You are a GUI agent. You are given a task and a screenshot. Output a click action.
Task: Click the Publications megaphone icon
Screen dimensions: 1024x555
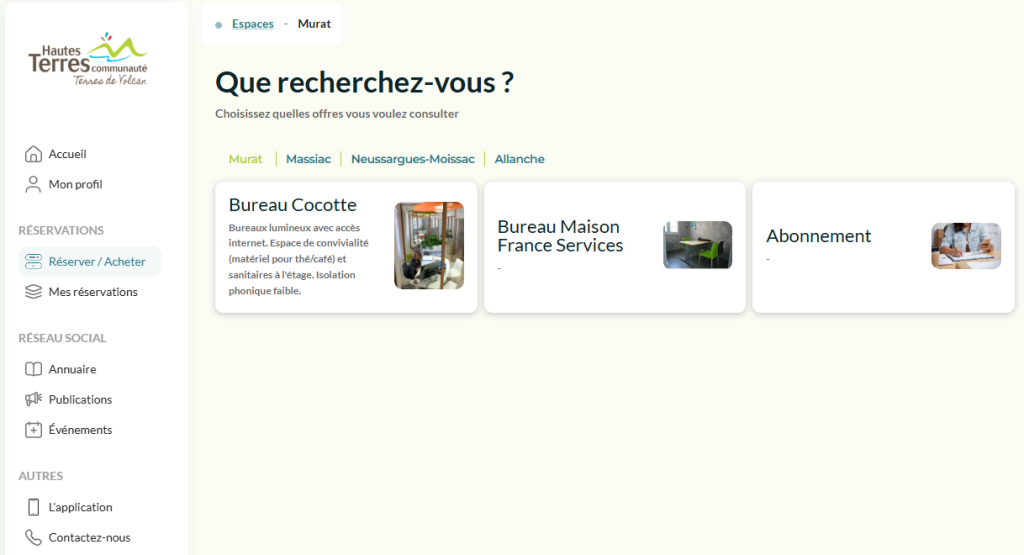[x=33, y=399]
